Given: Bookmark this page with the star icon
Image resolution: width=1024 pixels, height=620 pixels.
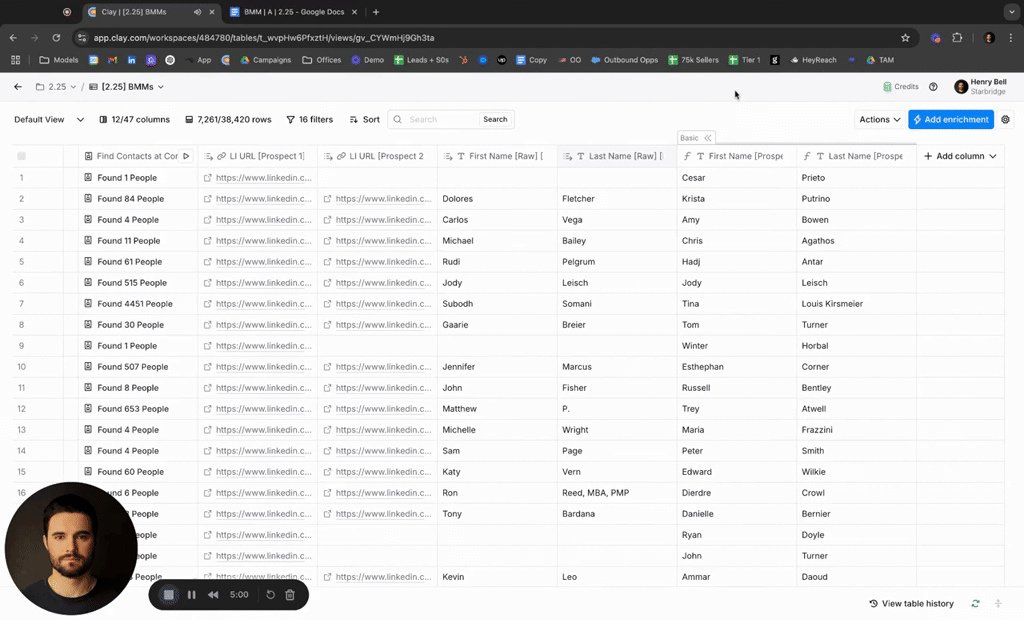Looking at the screenshot, I should [905, 38].
